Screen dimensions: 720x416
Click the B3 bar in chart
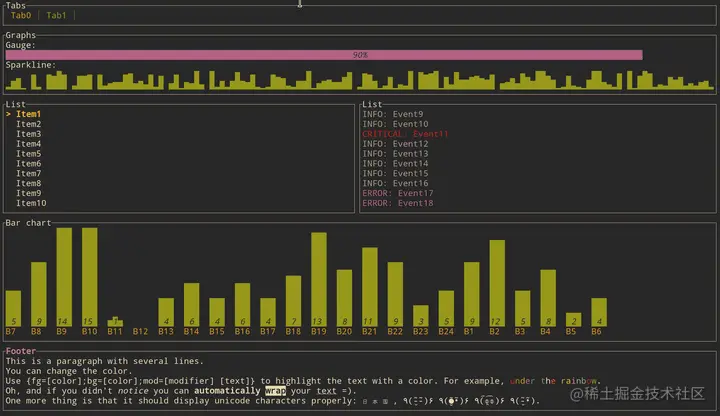523,308
